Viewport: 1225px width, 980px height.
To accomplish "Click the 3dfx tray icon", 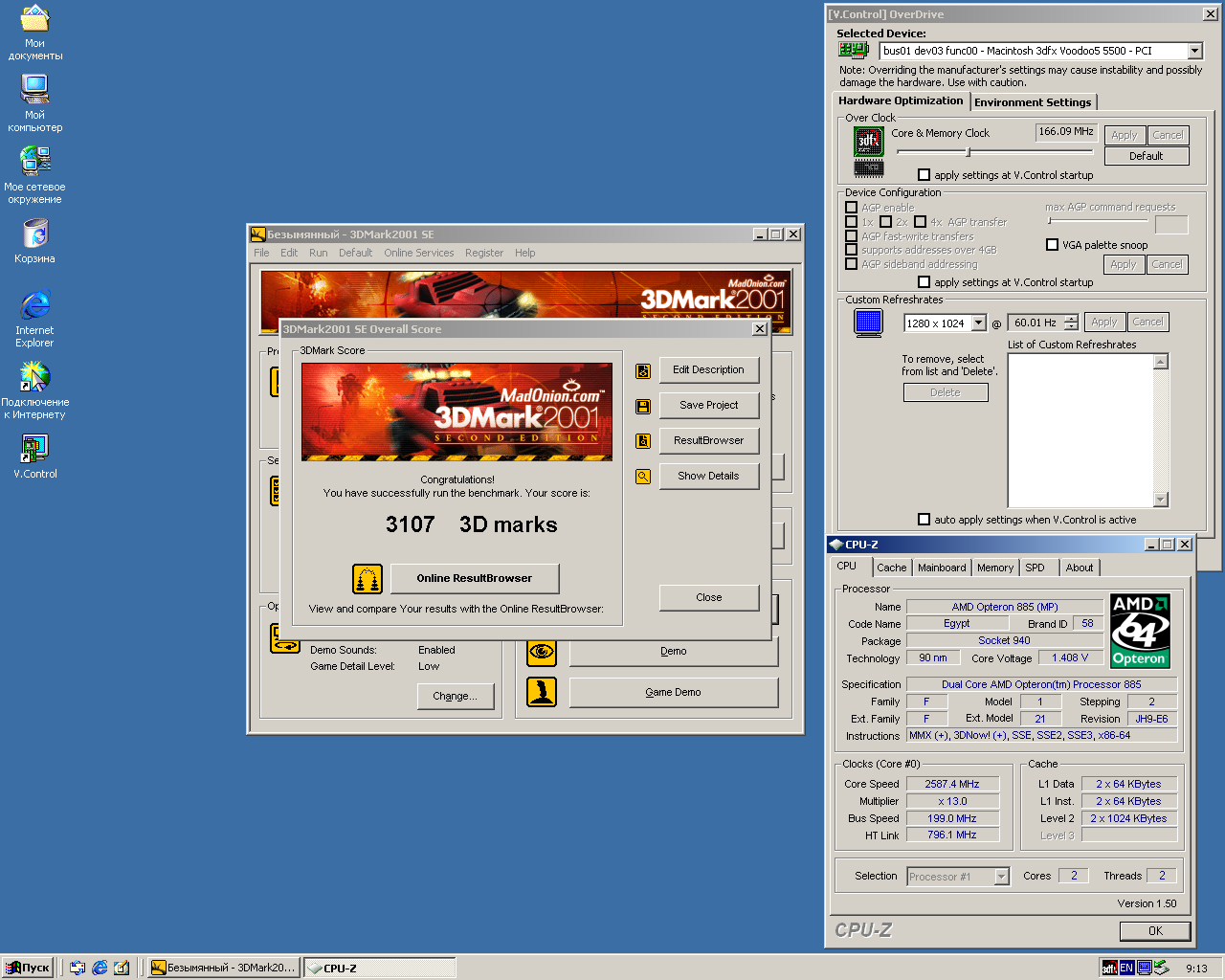I will pyautogui.click(x=1109, y=968).
